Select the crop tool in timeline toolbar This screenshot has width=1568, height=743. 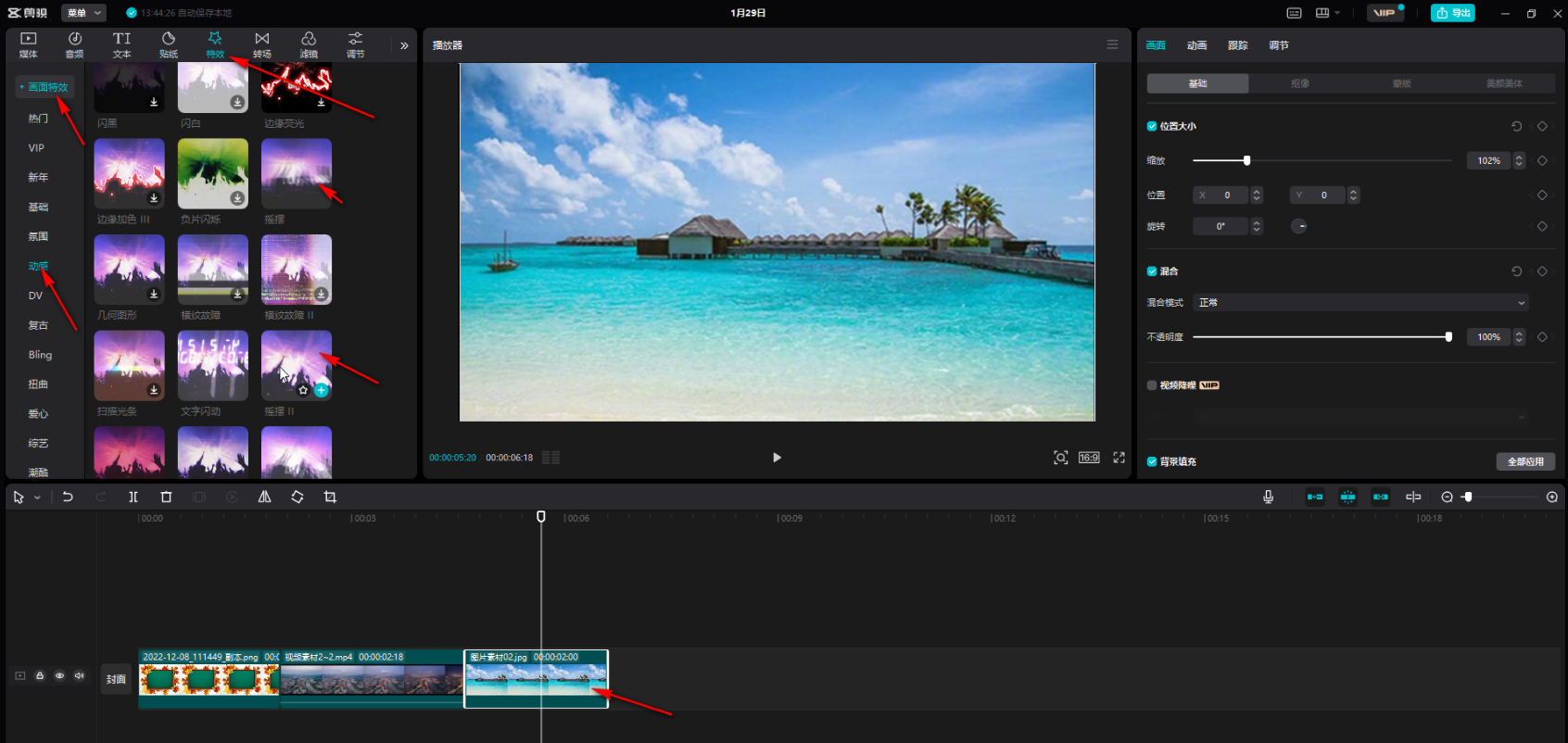click(330, 497)
